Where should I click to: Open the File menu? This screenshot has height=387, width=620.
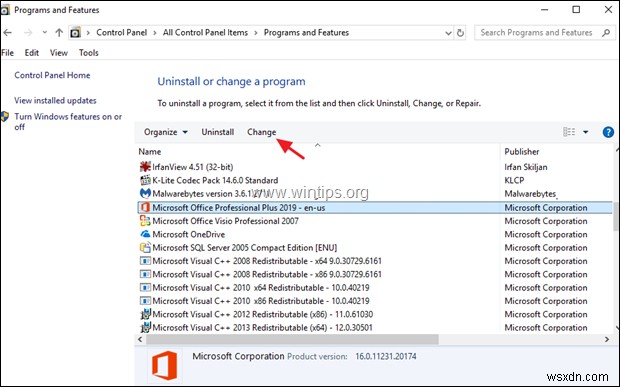8,53
